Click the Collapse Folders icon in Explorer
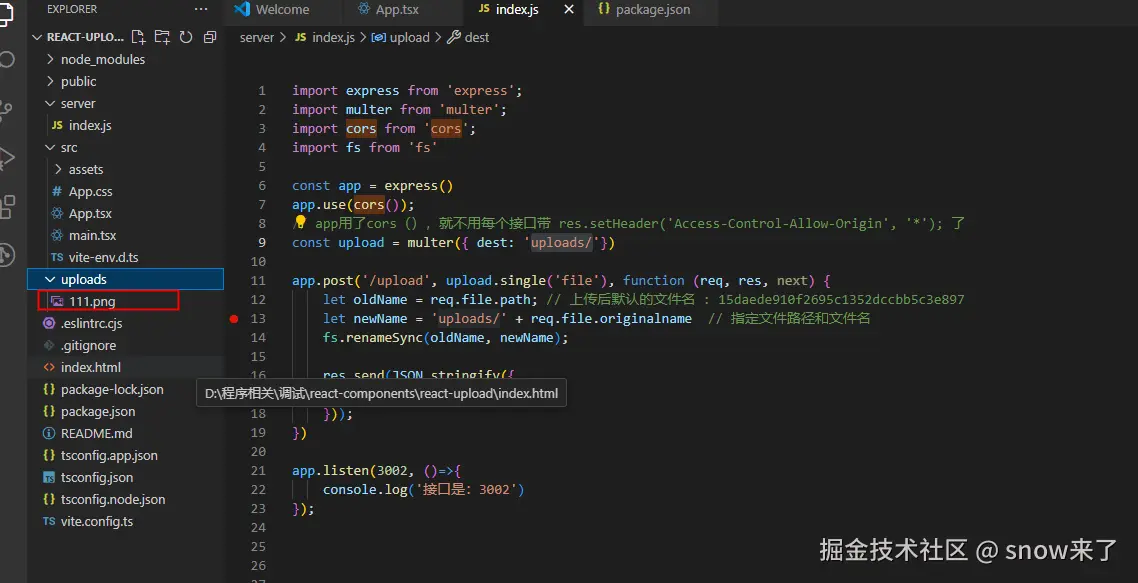1138x583 pixels. tap(210, 37)
